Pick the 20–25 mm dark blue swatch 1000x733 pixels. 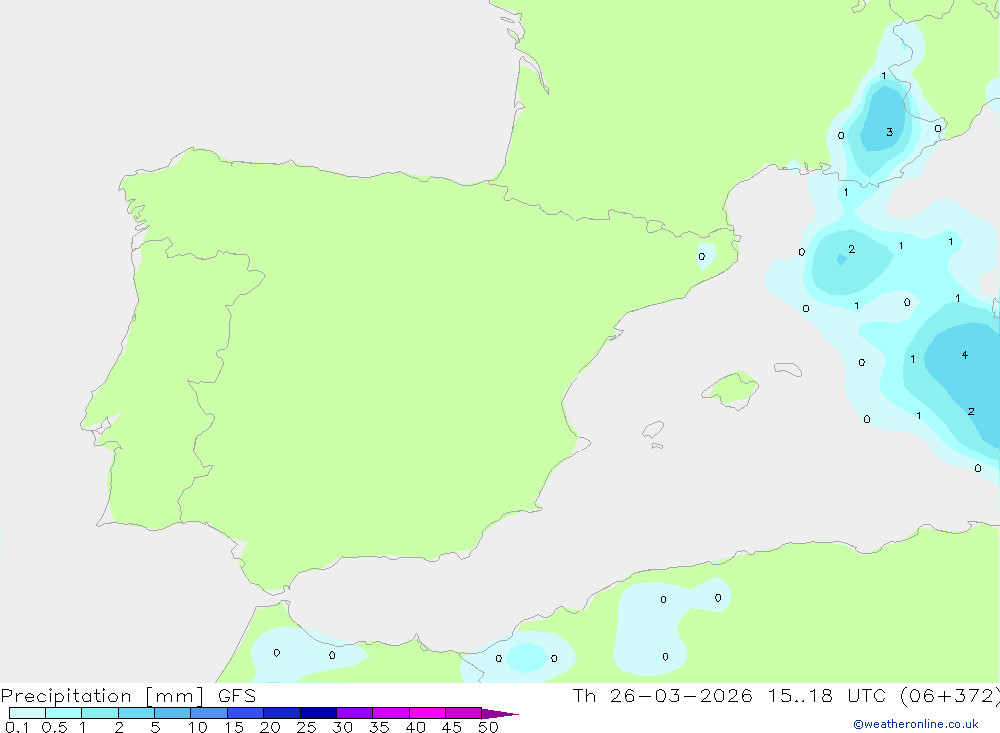281,713
